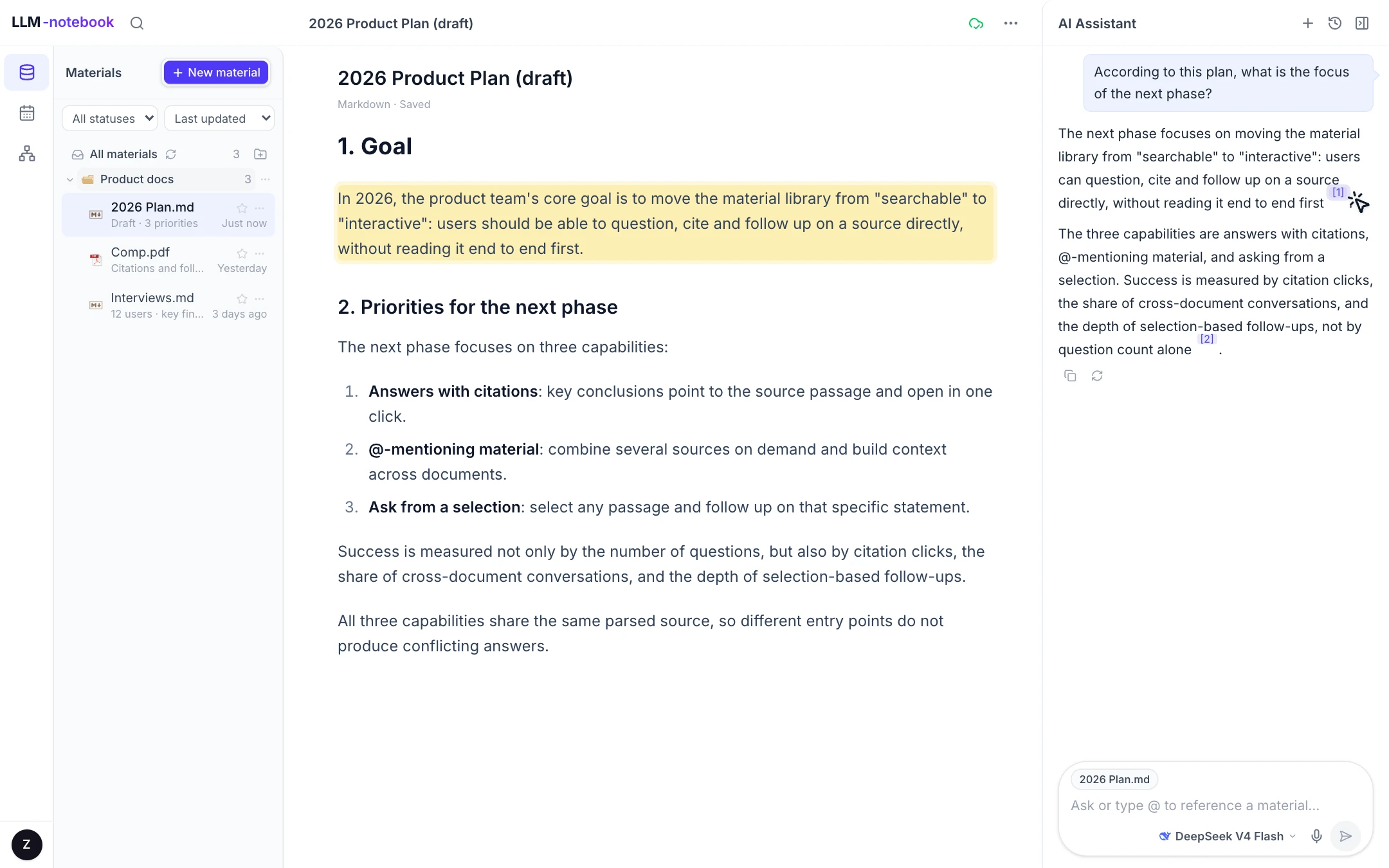Open the calendar icon in left sidebar
Image resolution: width=1389 pixels, height=868 pixels.
(27, 113)
